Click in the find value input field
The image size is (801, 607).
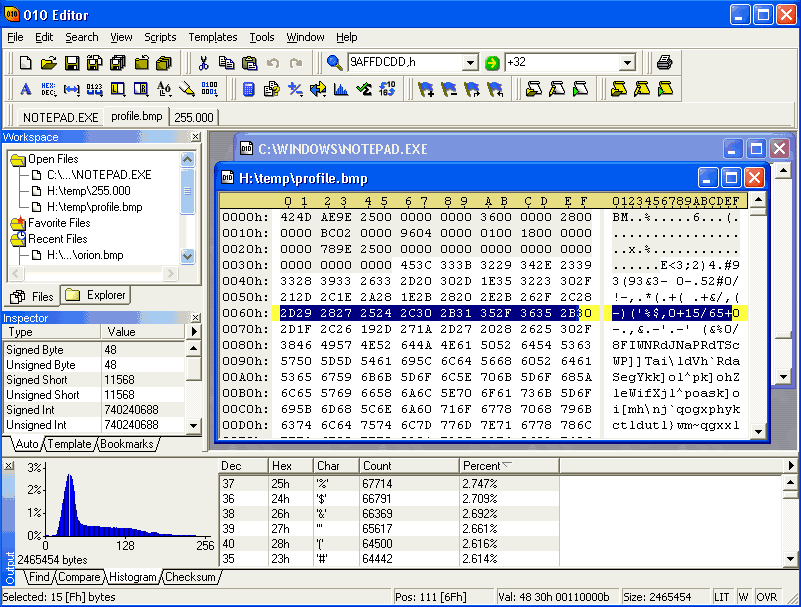point(405,63)
